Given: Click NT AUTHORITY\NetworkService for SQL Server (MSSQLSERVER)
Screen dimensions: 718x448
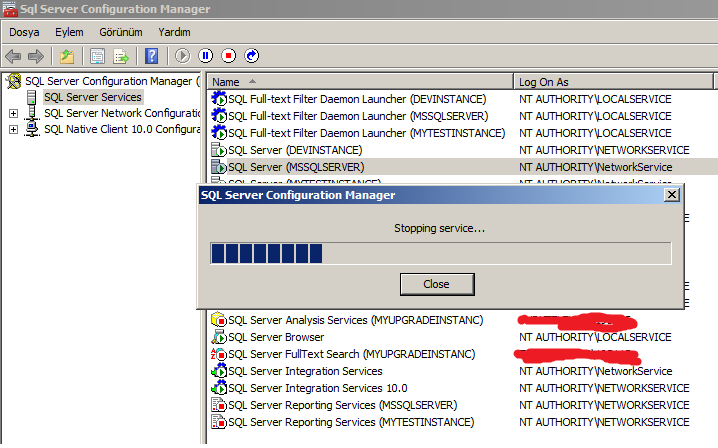Looking at the screenshot, I should click(x=596, y=167).
